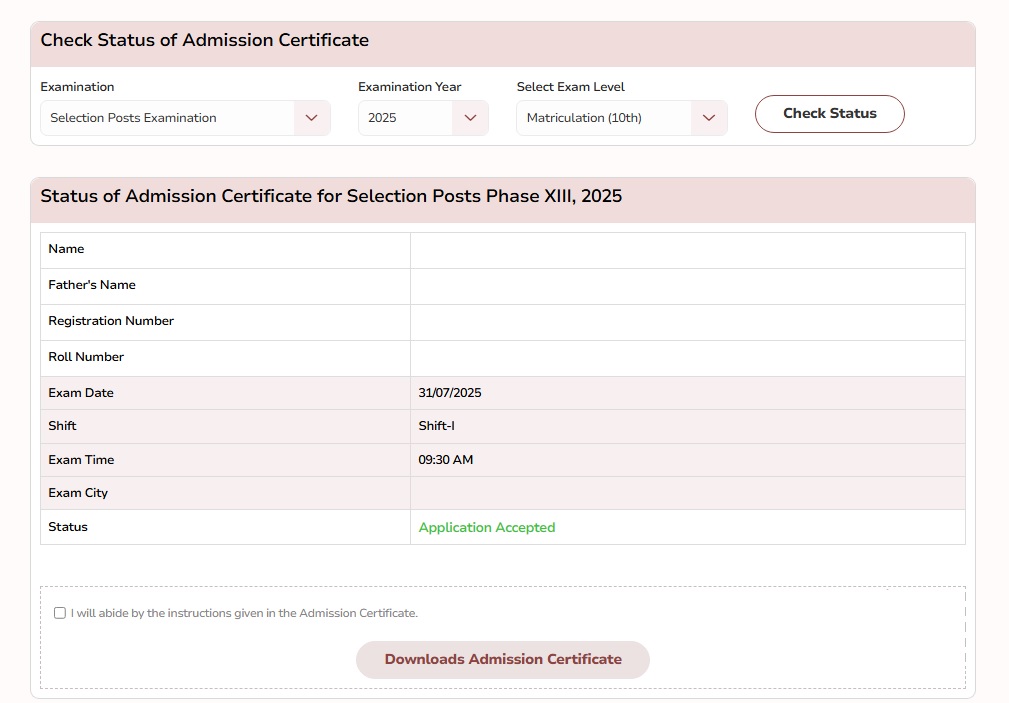This screenshot has width=1009, height=703.
Task: Click the chevron arrow beside year 2025
Action: click(470, 118)
